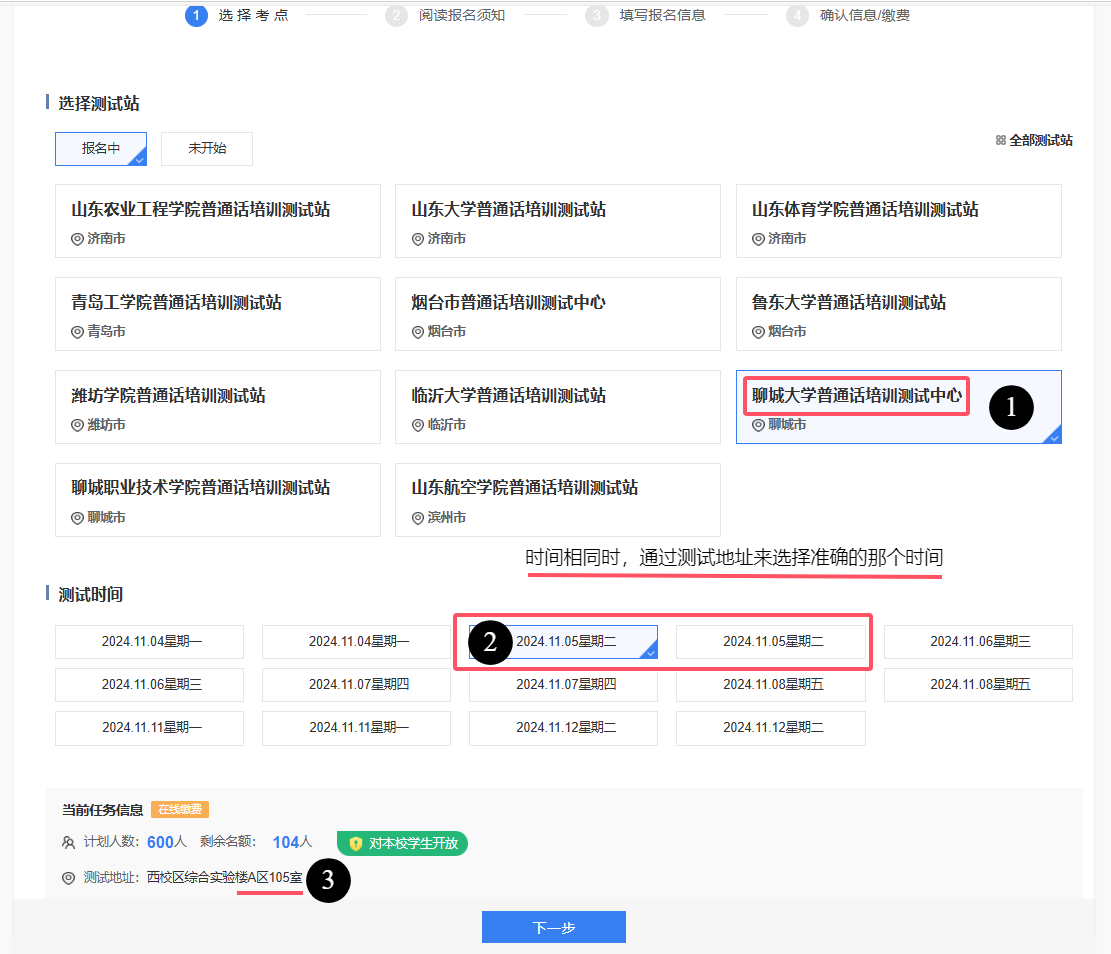The height and width of the screenshot is (954, 1111).
Task: Pick the 临沂大学普通话培训测试站 card
Action: [557, 407]
